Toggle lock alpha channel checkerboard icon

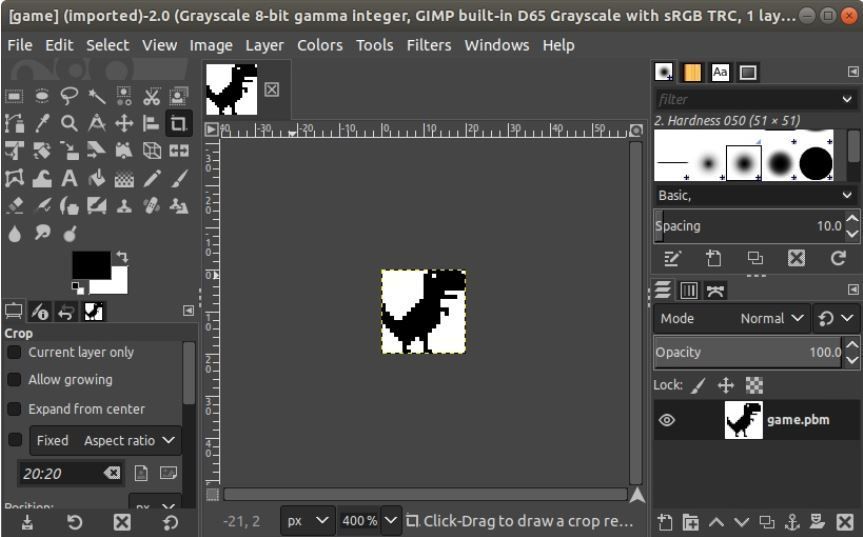pyautogui.click(x=754, y=385)
